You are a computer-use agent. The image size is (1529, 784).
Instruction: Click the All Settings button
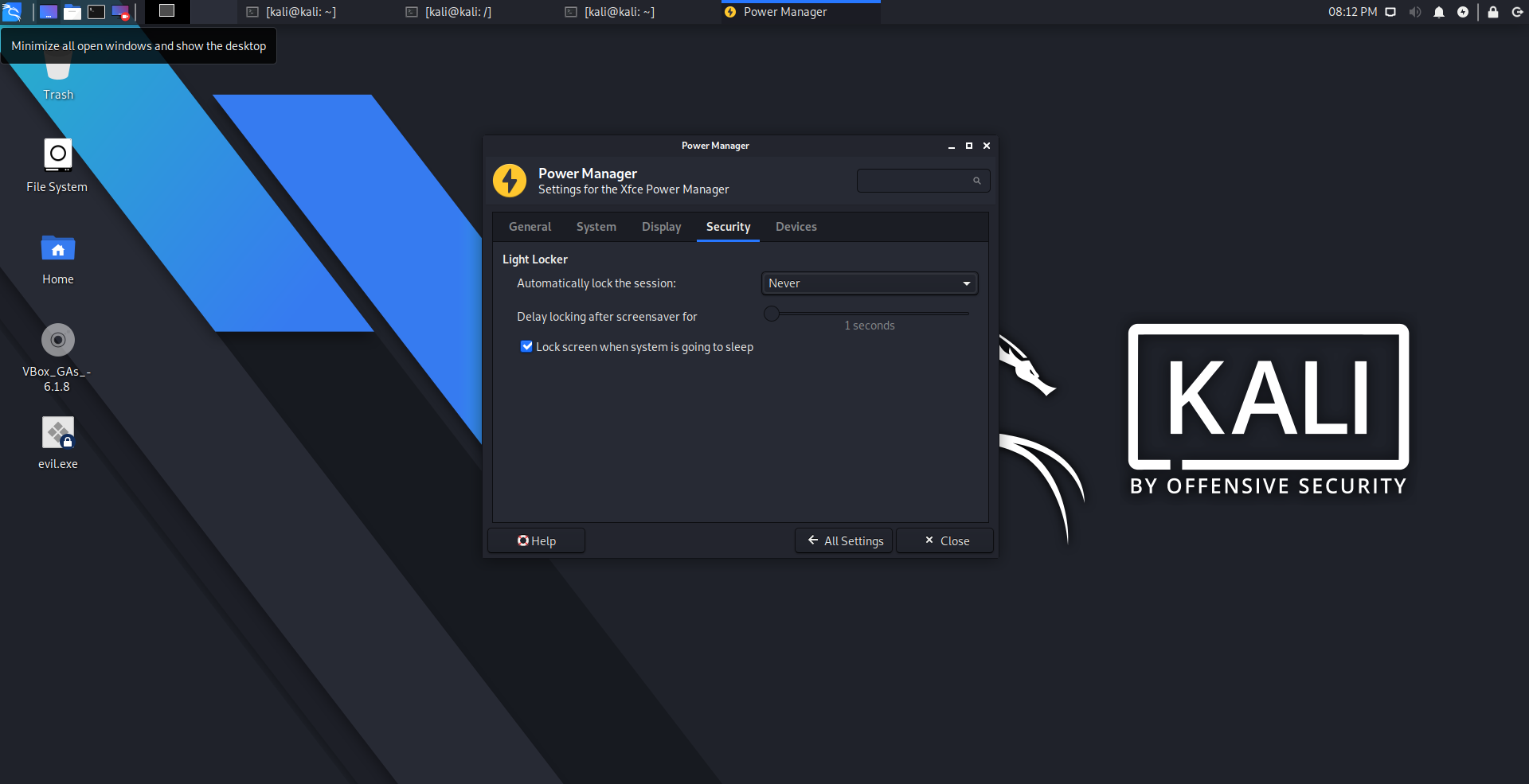click(x=843, y=540)
